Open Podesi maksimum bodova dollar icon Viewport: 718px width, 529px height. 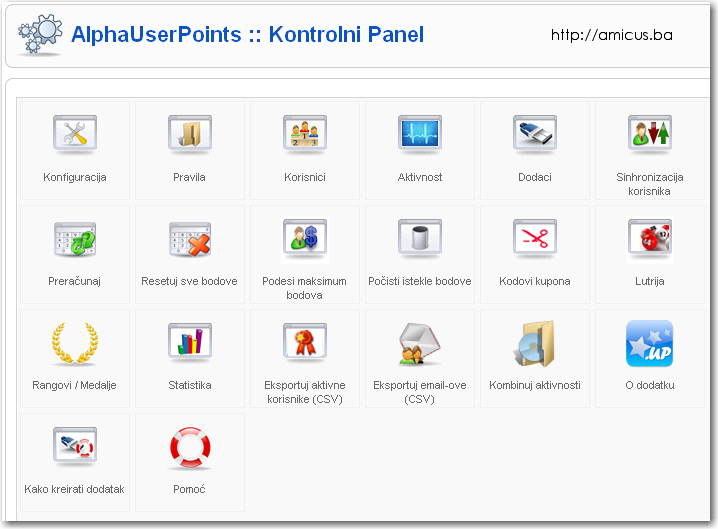(x=305, y=237)
